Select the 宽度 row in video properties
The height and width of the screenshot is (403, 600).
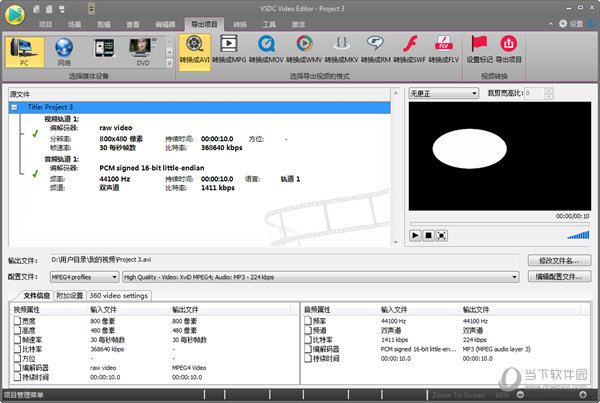coord(155,321)
